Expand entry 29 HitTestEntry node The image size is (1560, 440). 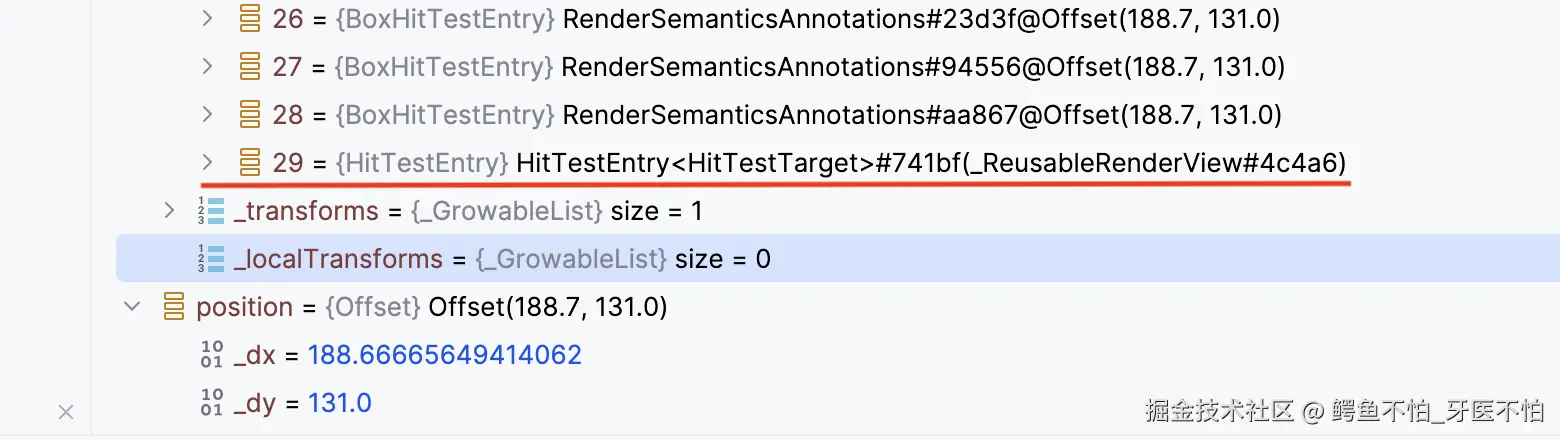tap(207, 162)
